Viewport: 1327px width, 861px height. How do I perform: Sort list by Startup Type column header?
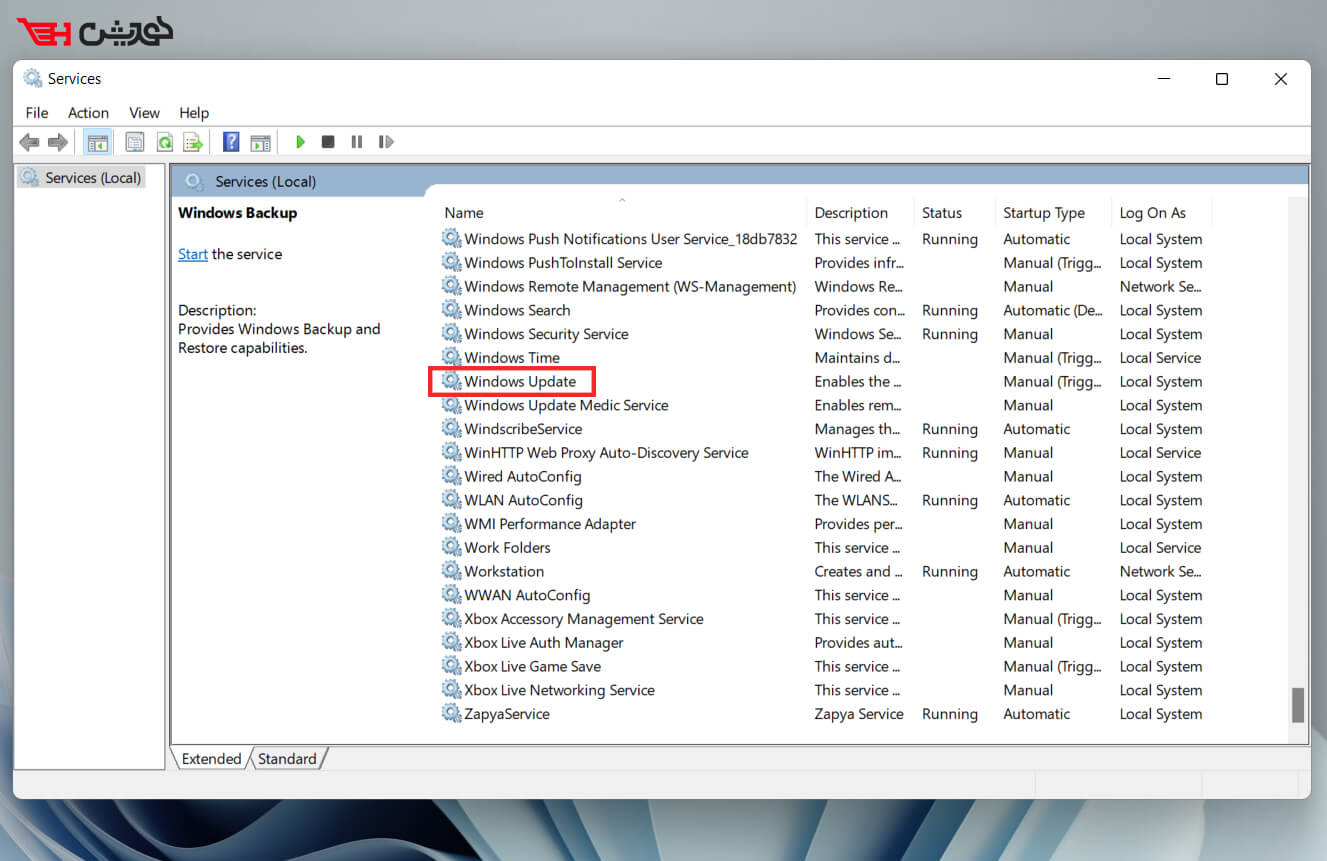click(1044, 213)
